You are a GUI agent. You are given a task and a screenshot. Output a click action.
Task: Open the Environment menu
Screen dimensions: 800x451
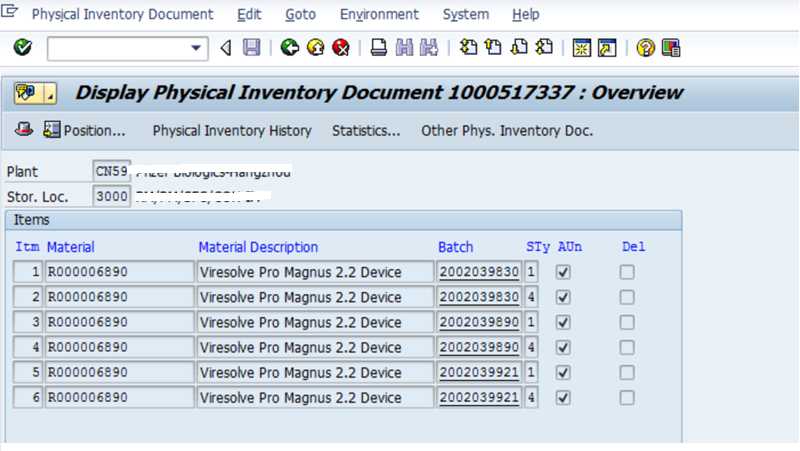click(x=379, y=14)
